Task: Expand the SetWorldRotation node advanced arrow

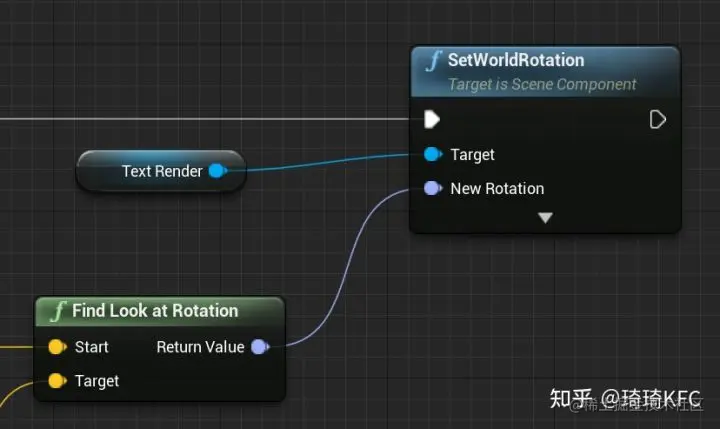Action: pos(545,217)
